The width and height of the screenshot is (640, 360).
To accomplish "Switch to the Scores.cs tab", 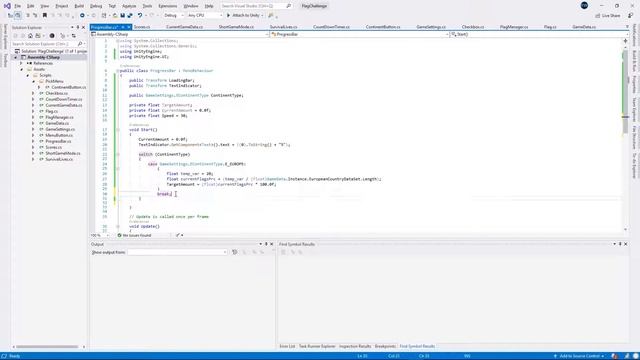I will pos(142,27).
